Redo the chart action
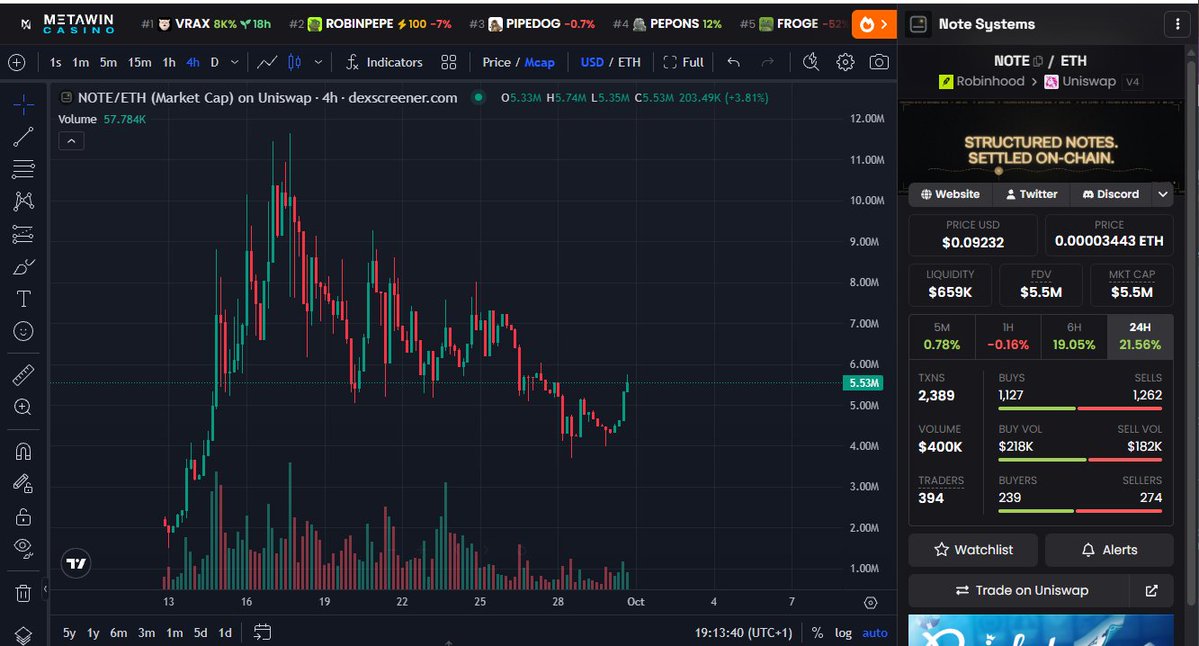Screen dimensions: 1199x646 click(x=767, y=63)
